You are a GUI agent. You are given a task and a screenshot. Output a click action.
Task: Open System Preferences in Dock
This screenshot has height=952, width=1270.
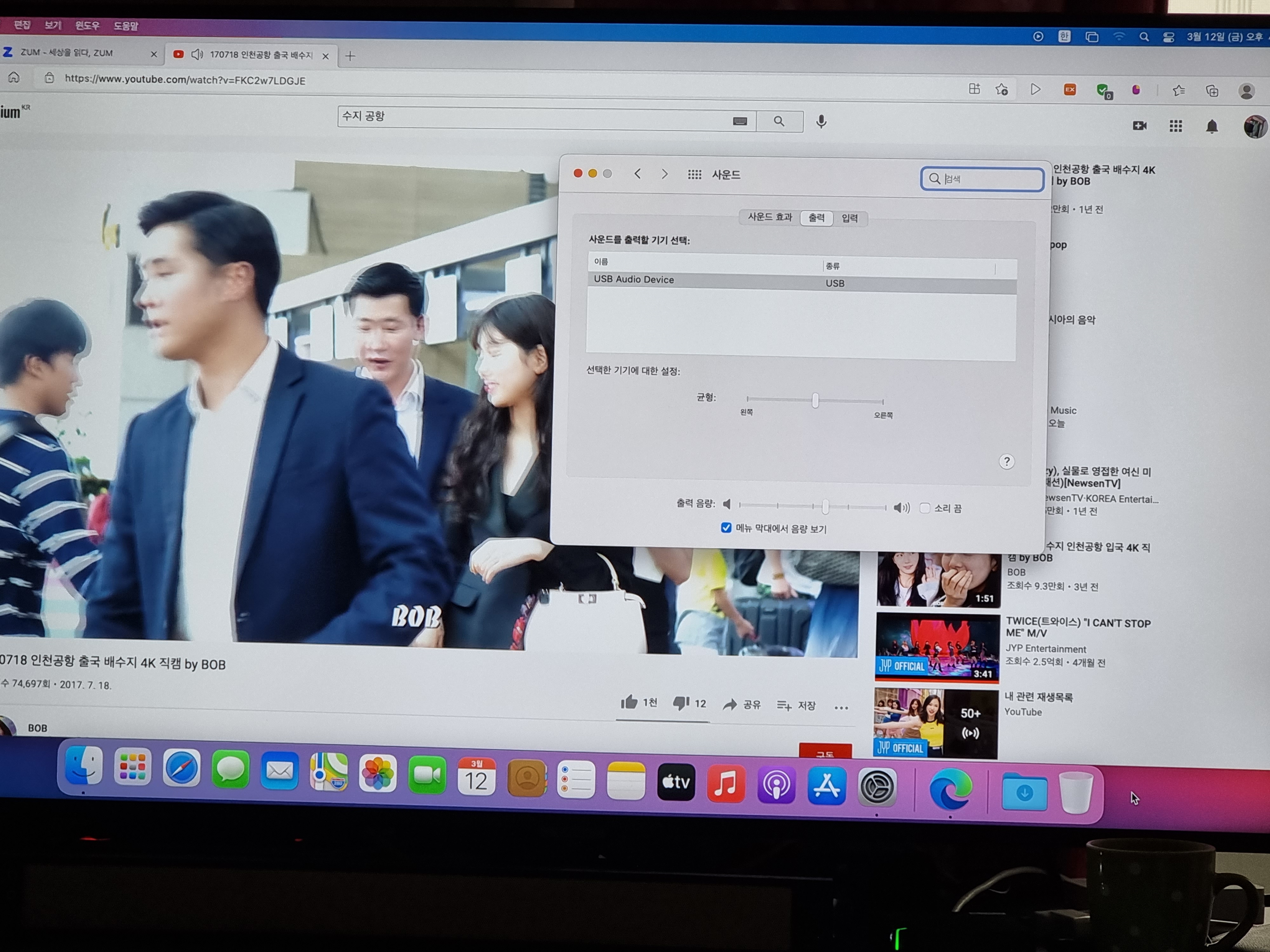[x=877, y=787]
